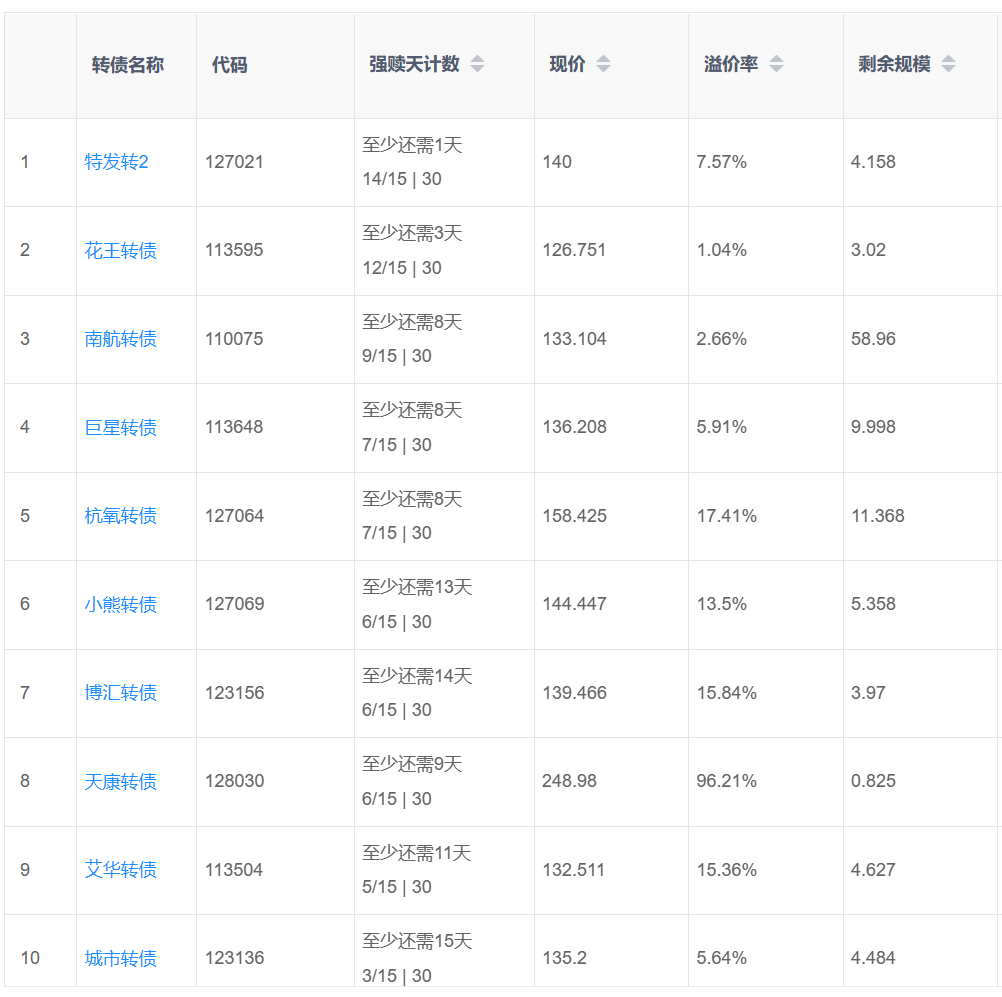The width and height of the screenshot is (1002, 997).
Task: Open the 花王转债 bond link
Action: point(120,250)
